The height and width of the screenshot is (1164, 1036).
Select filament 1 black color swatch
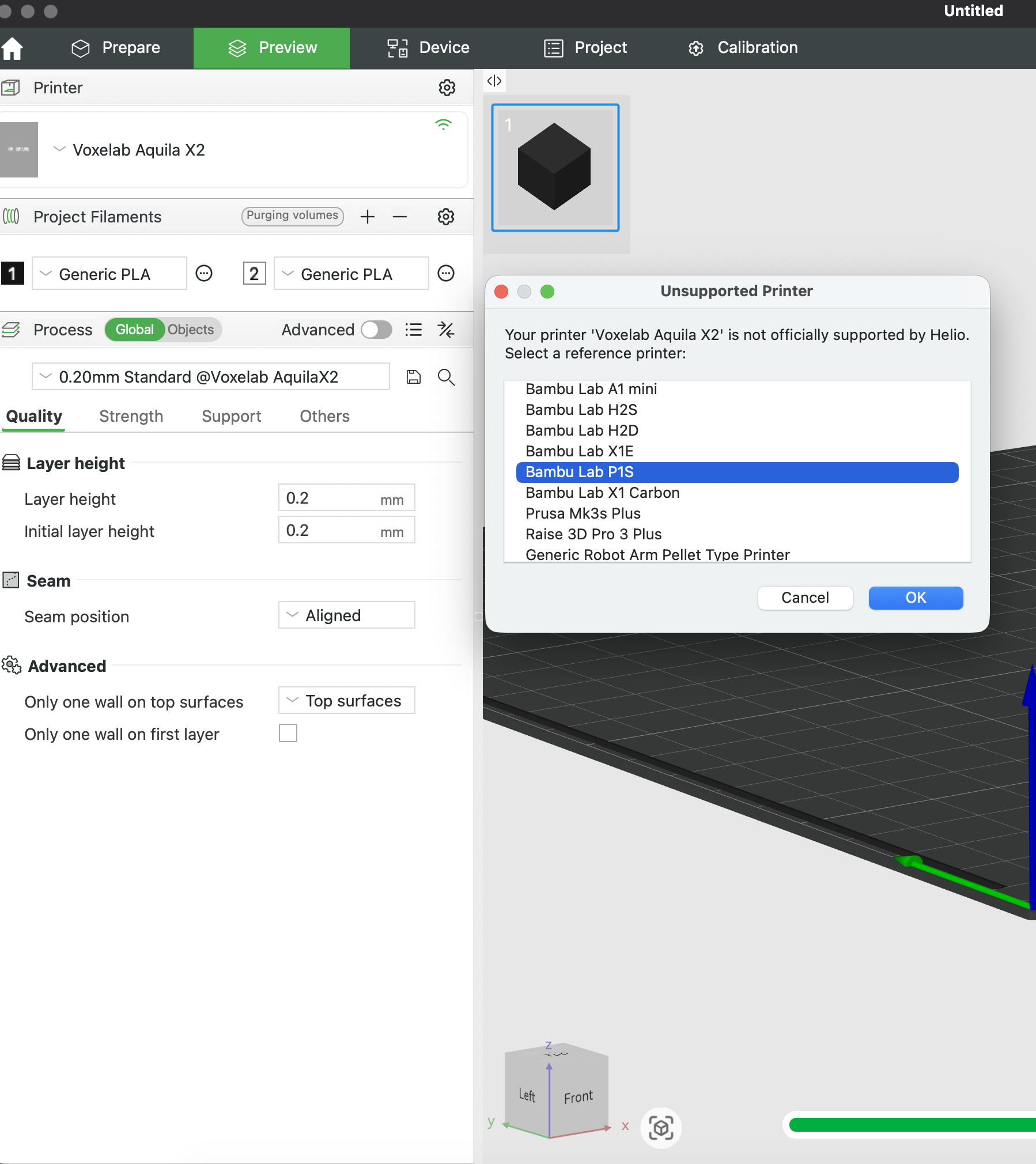tap(13, 274)
